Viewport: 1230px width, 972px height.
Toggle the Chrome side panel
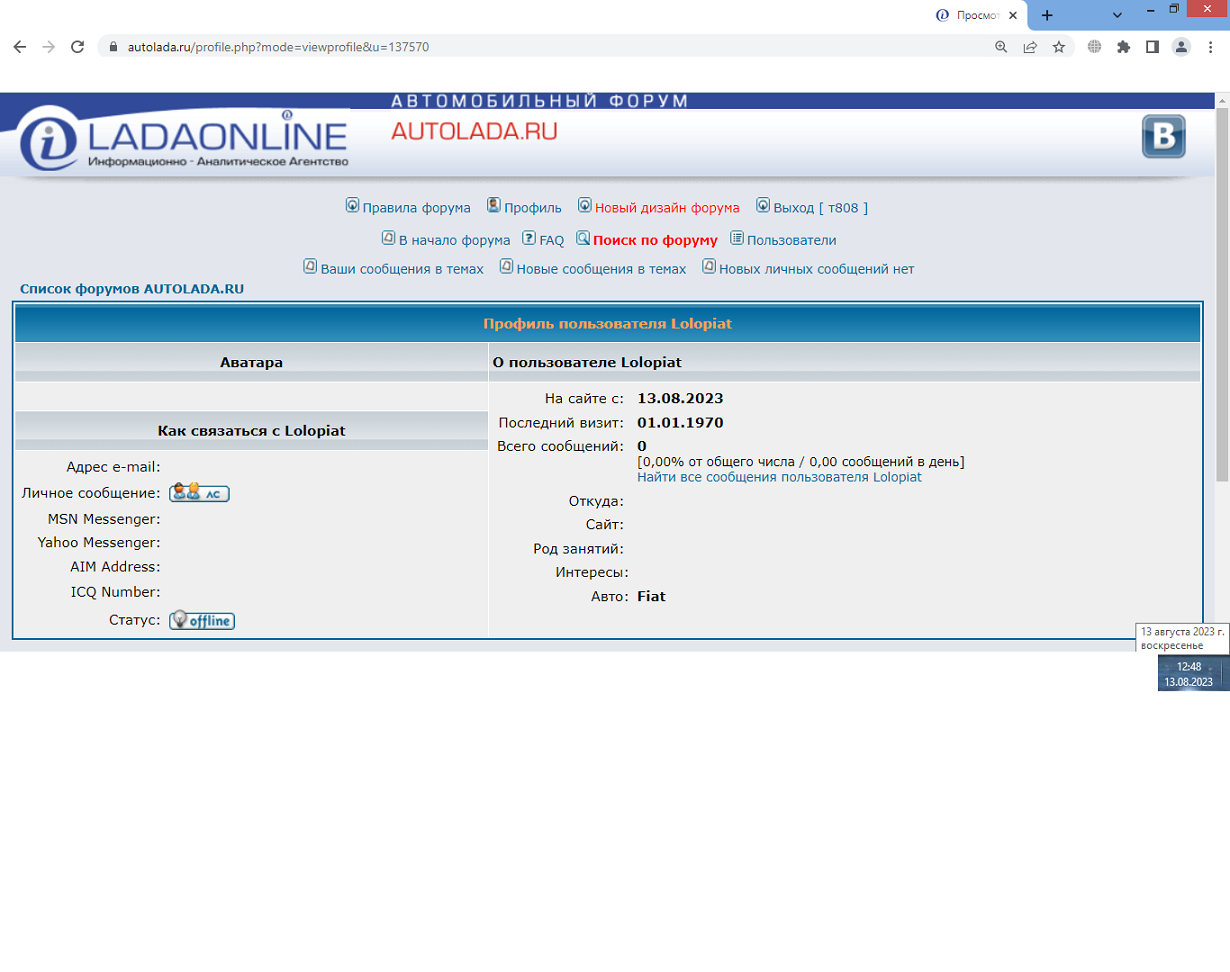click(x=1152, y=47)
